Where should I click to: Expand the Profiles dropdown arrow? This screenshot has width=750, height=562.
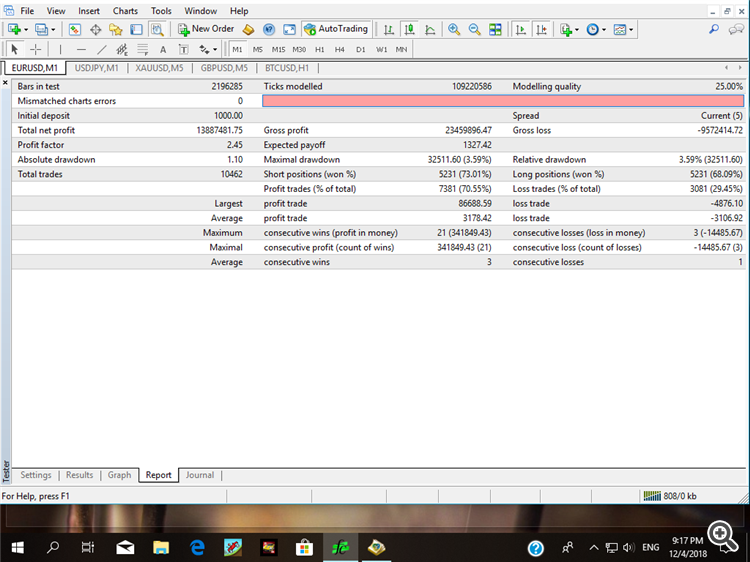click(x=53, y=30)
